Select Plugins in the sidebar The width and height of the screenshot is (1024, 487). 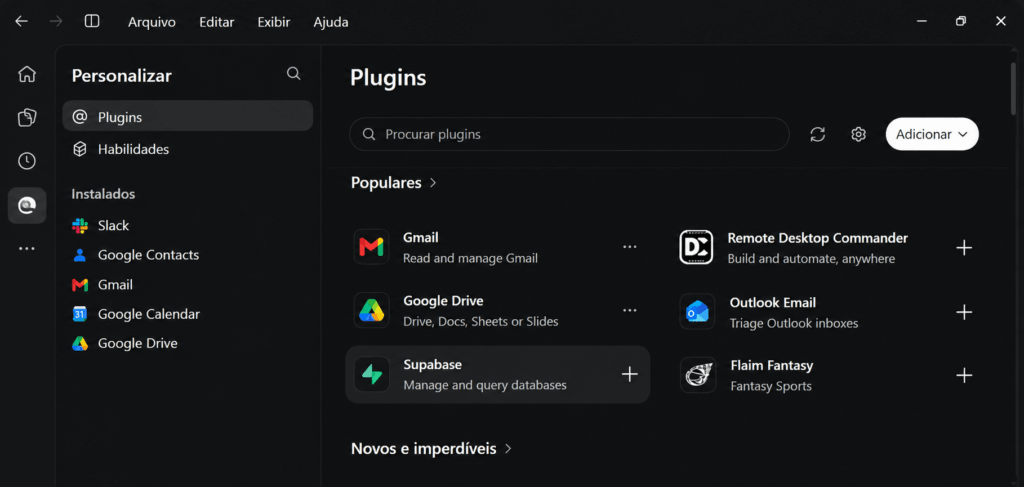187,117
